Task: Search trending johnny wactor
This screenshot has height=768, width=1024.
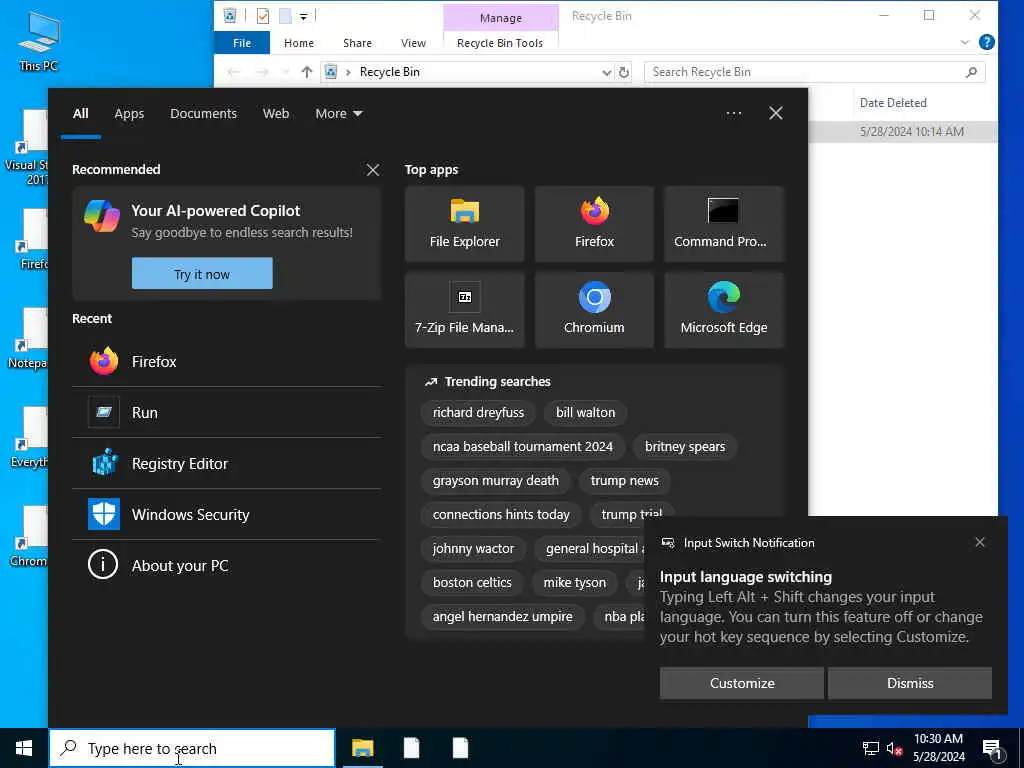Action: pos(473,549)
